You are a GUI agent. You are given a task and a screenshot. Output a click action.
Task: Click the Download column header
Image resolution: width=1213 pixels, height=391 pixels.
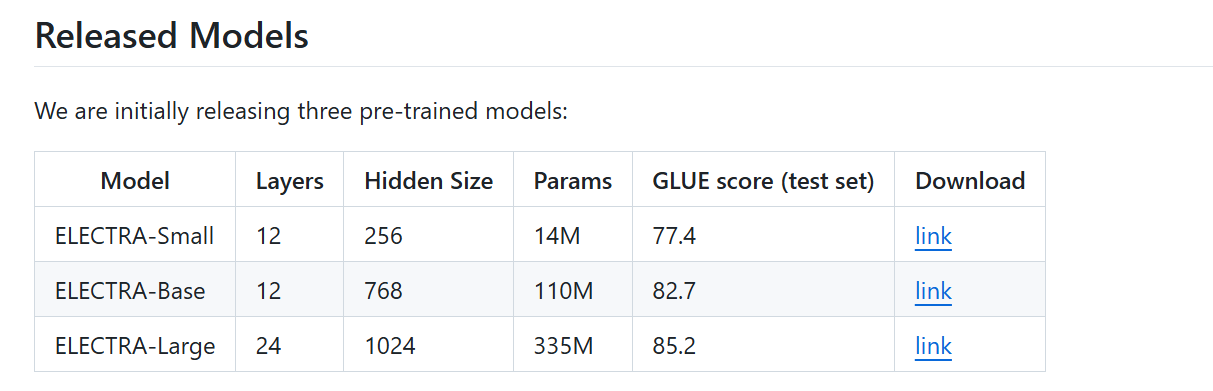[970, 181]
